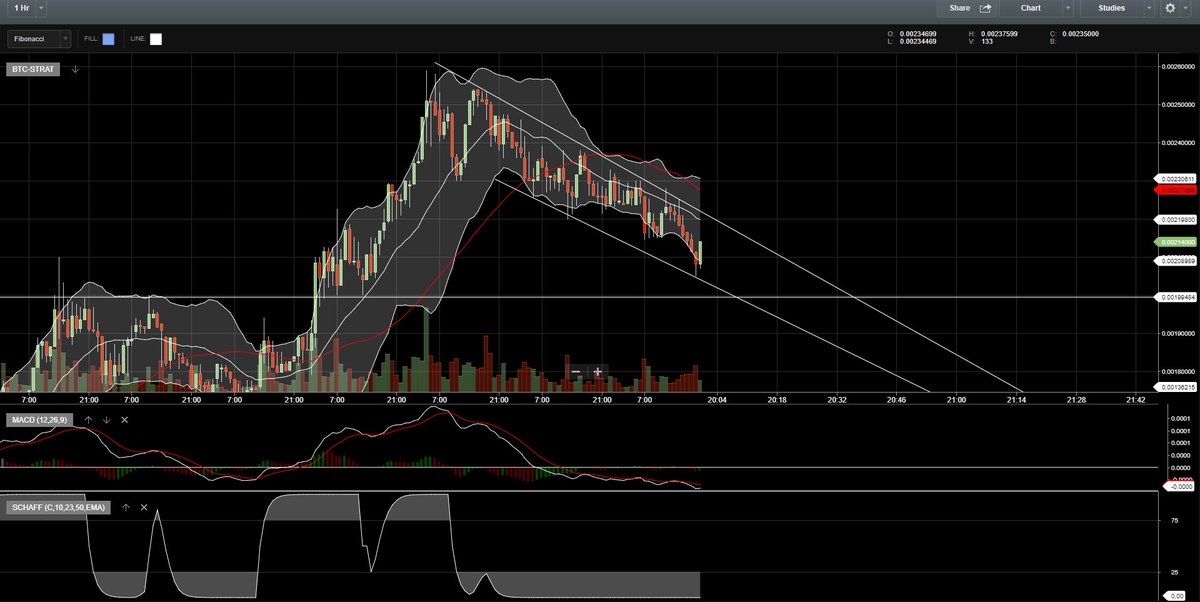
Task: Click the Open value 0.00234699
Action: click(917, 34)
